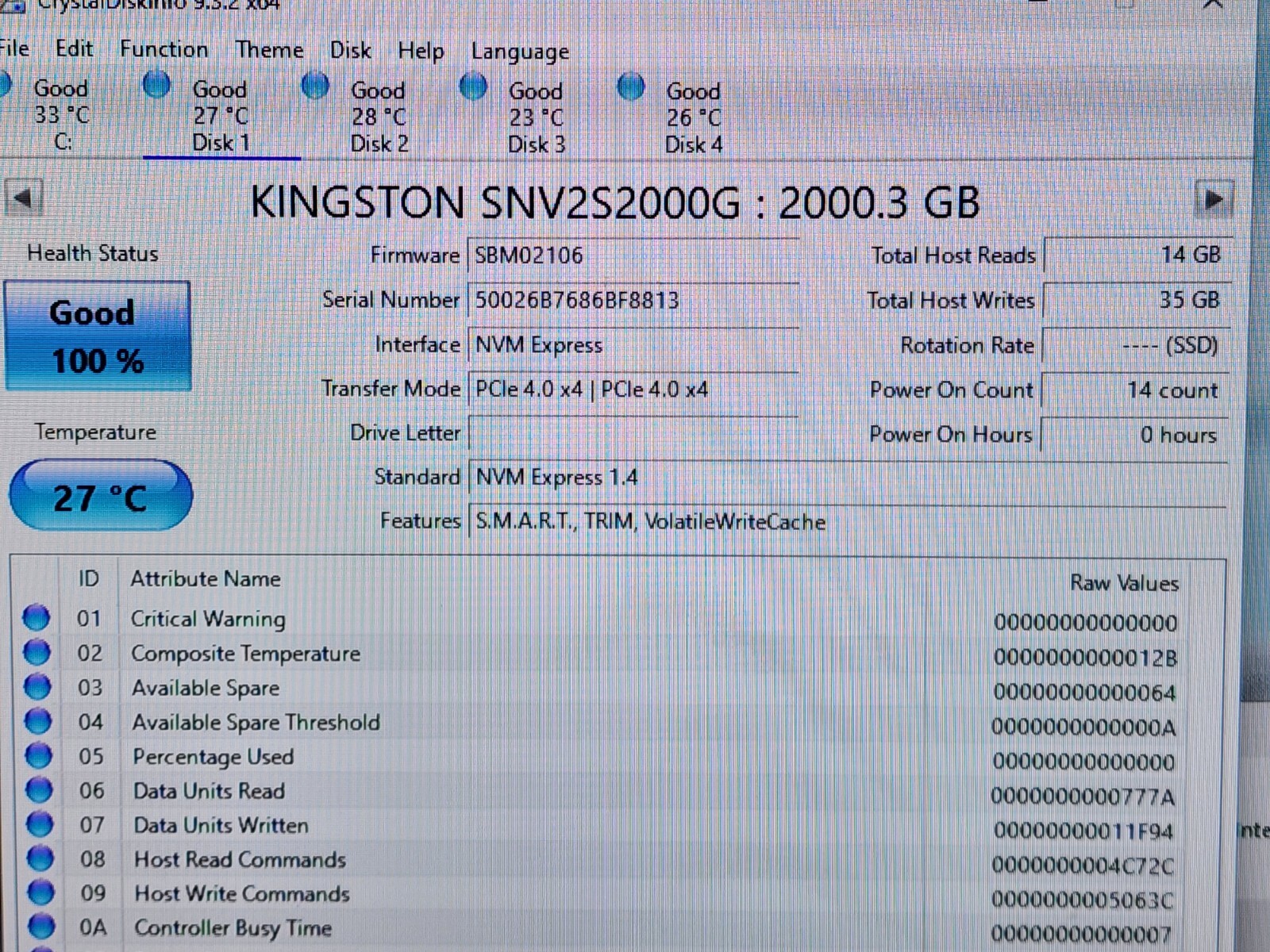
Task: Click Total Host Writes value 35 GB
Action: coord(1137,300)
